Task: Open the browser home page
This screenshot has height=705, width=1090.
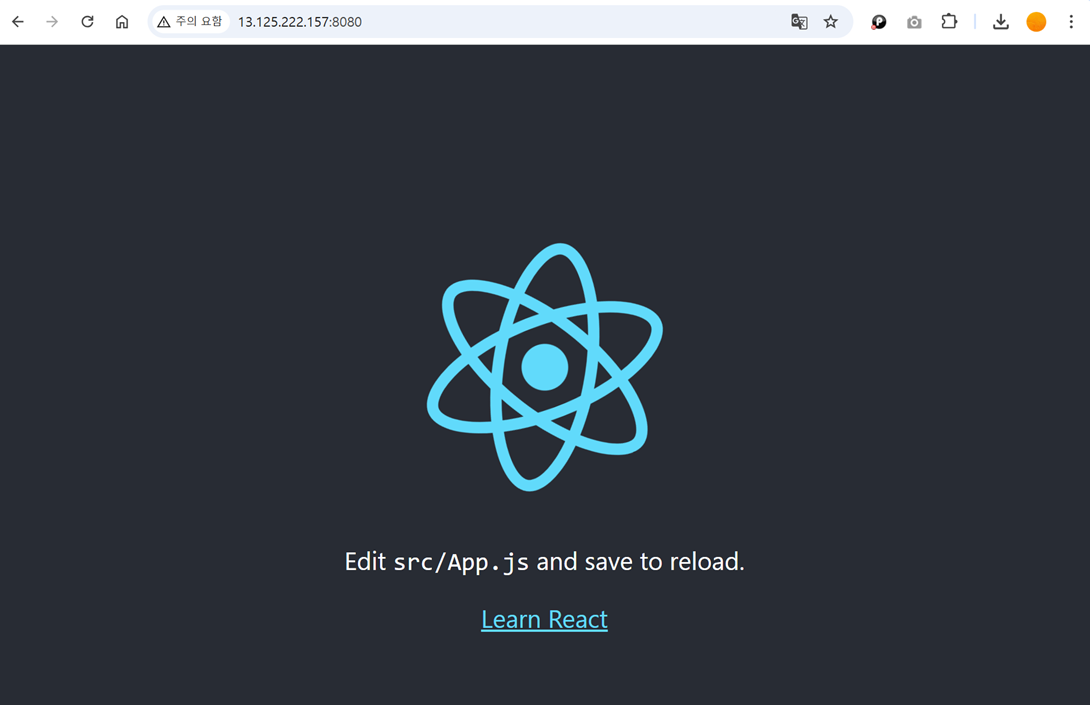Action: tap(122, 22)
